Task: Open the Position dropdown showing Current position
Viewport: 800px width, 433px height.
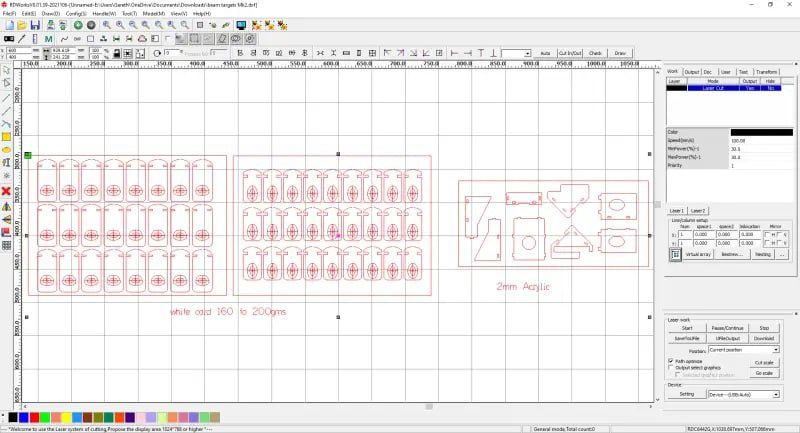Action: pos(744,350)
